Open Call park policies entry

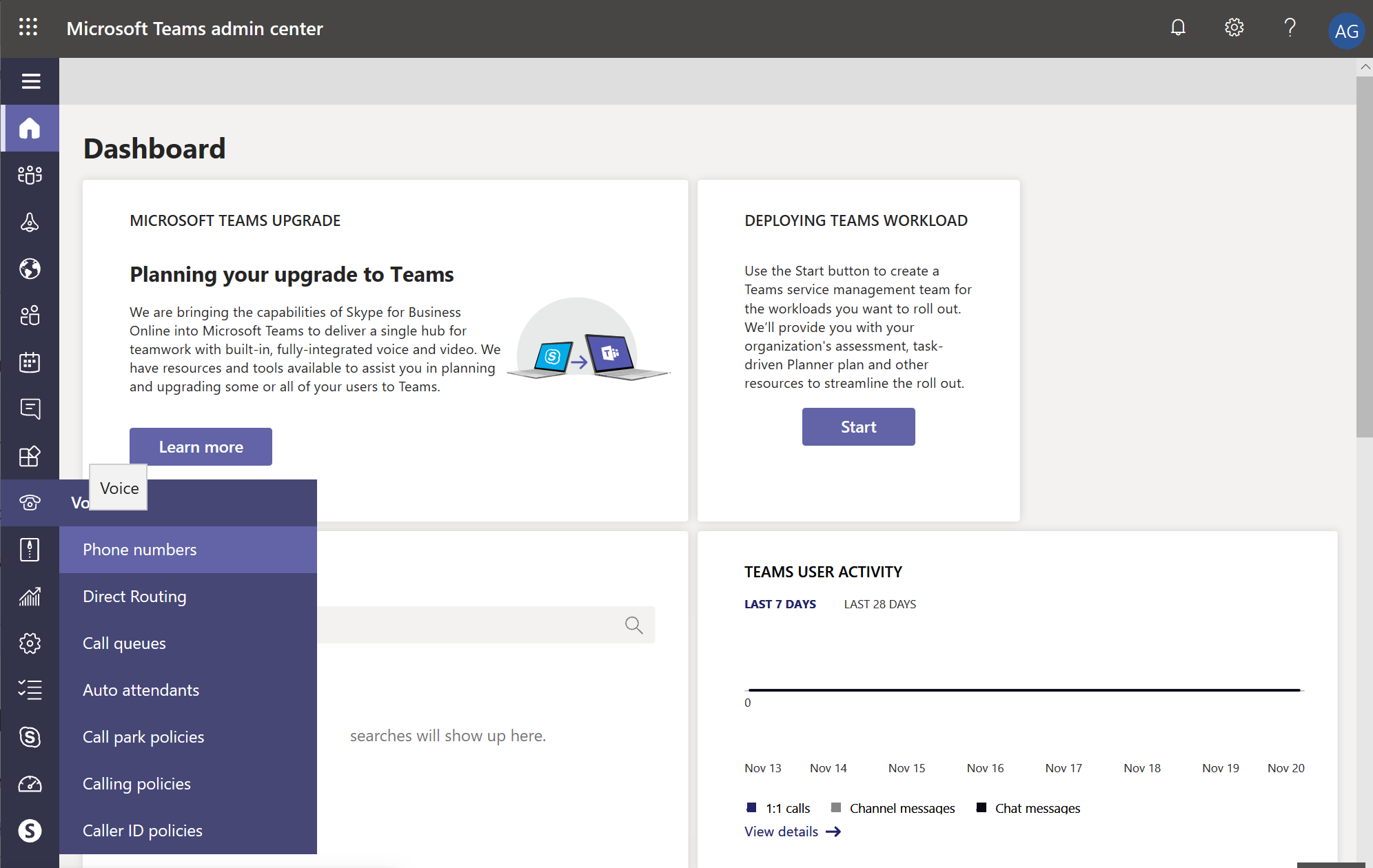(188, 737)
